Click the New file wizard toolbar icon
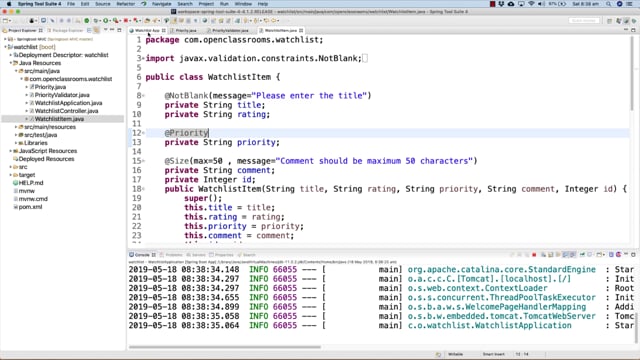 (5, 20)
